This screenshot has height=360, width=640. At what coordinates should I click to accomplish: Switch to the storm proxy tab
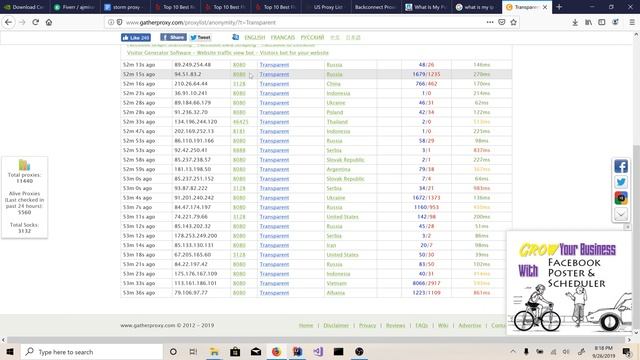(125, 7)
